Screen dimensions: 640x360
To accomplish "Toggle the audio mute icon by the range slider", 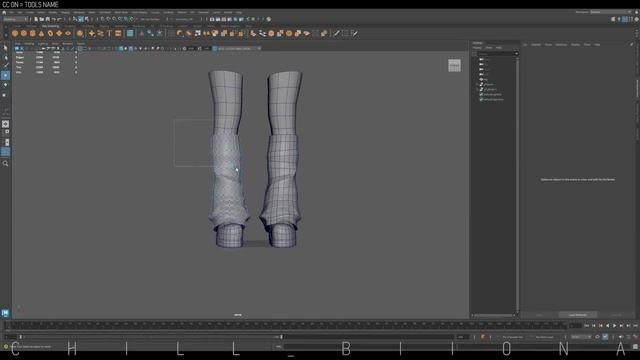I will click(x=621, y=337).
